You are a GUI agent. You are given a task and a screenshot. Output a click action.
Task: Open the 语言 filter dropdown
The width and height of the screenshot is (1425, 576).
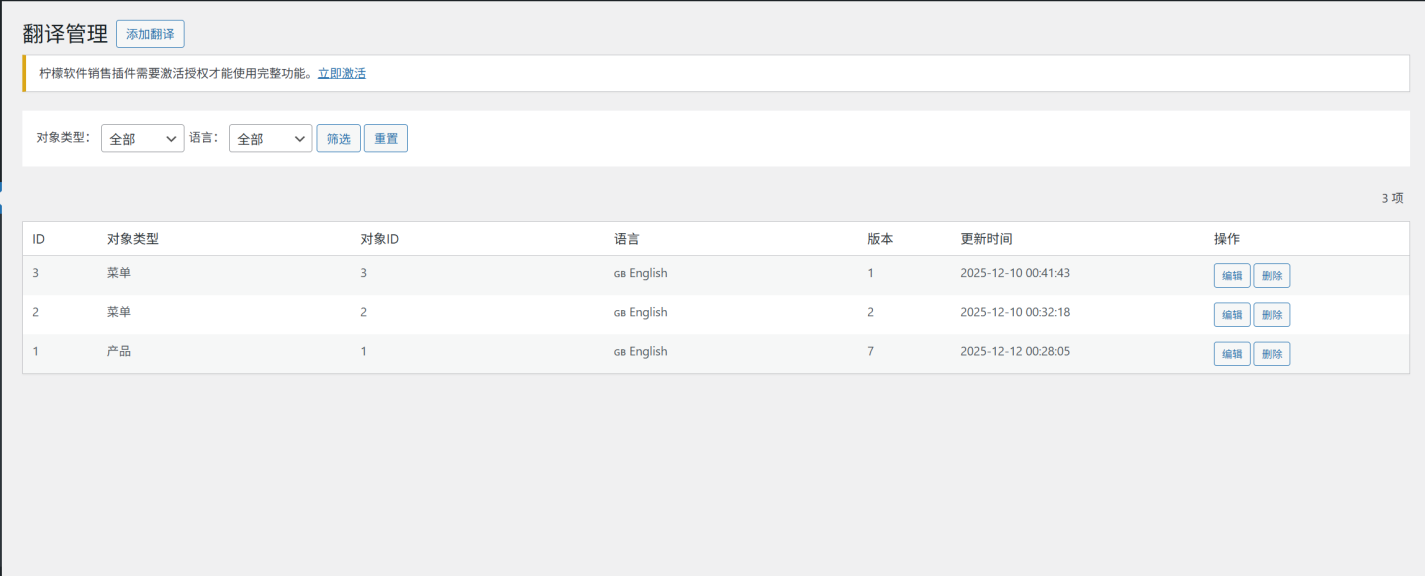[x=270, y=139]
